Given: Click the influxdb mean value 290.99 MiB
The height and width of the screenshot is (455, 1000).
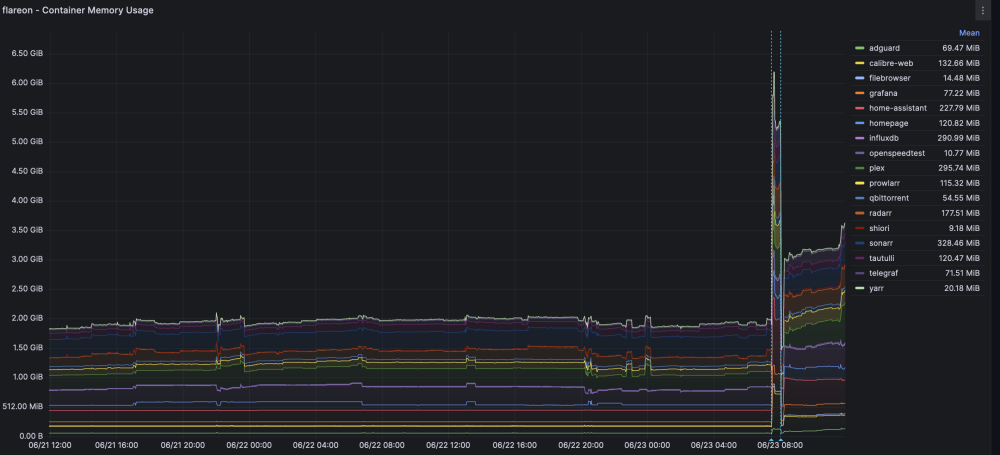Looking at the screenshot, I should tap(960, 138).
